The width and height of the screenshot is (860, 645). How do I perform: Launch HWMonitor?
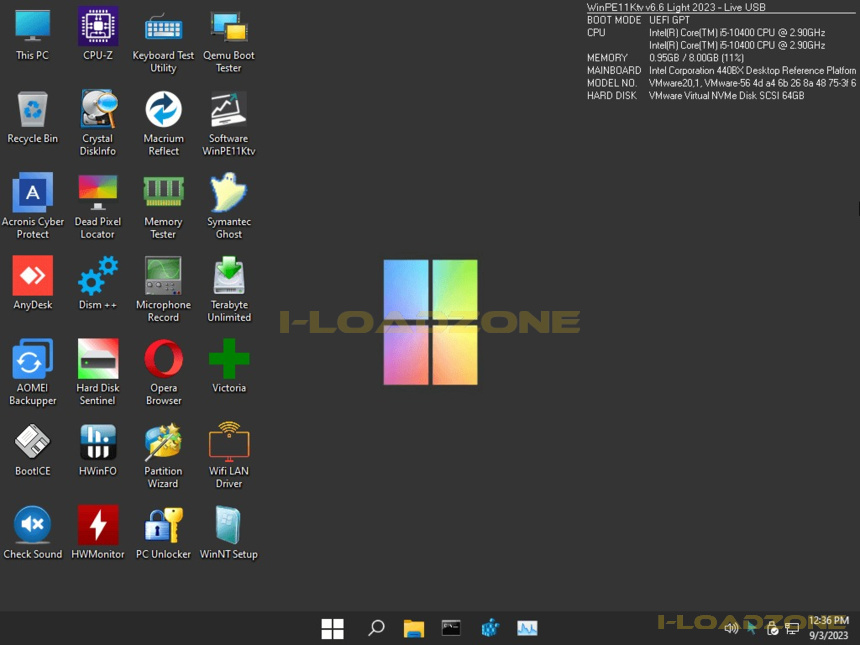98,533
